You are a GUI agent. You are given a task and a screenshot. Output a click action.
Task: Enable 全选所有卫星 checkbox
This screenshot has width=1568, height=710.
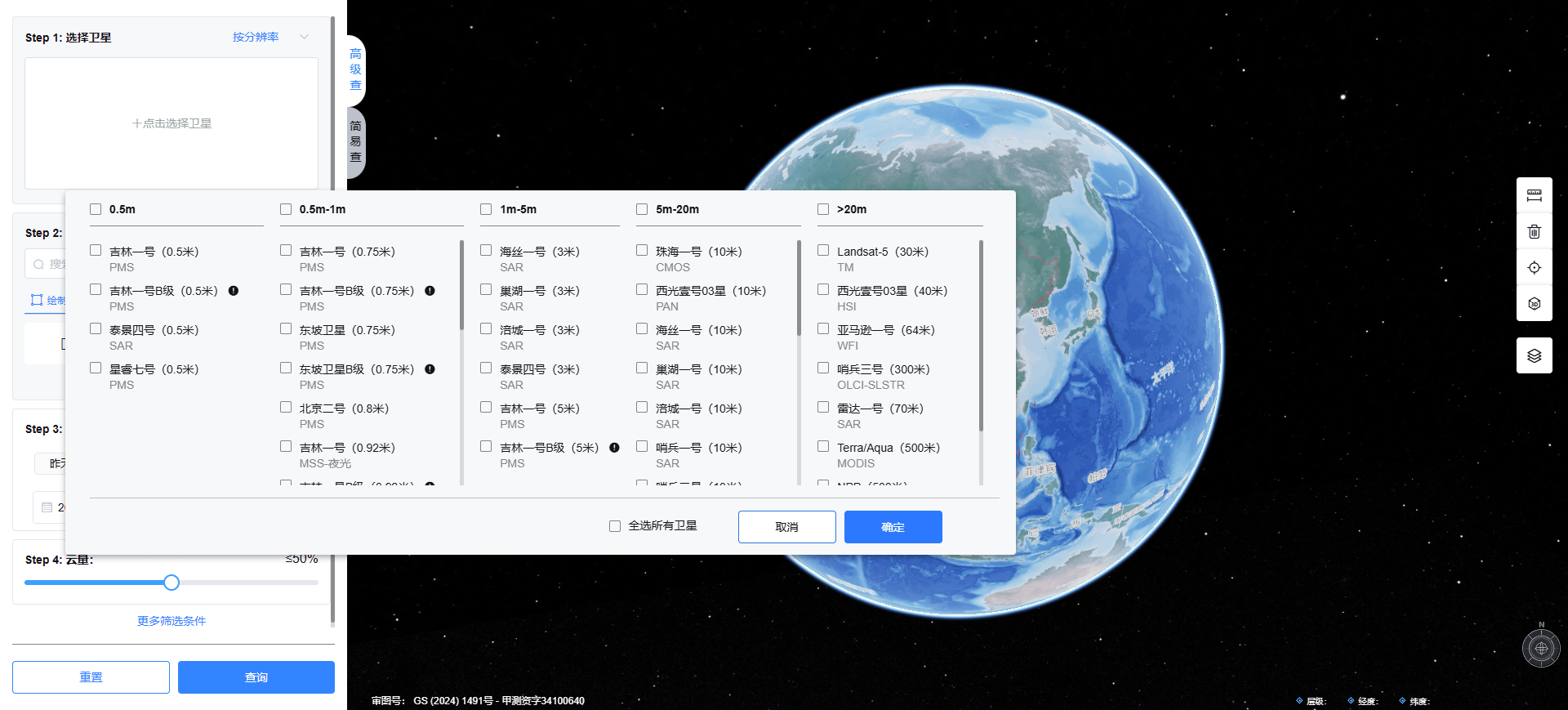point(615,526)
